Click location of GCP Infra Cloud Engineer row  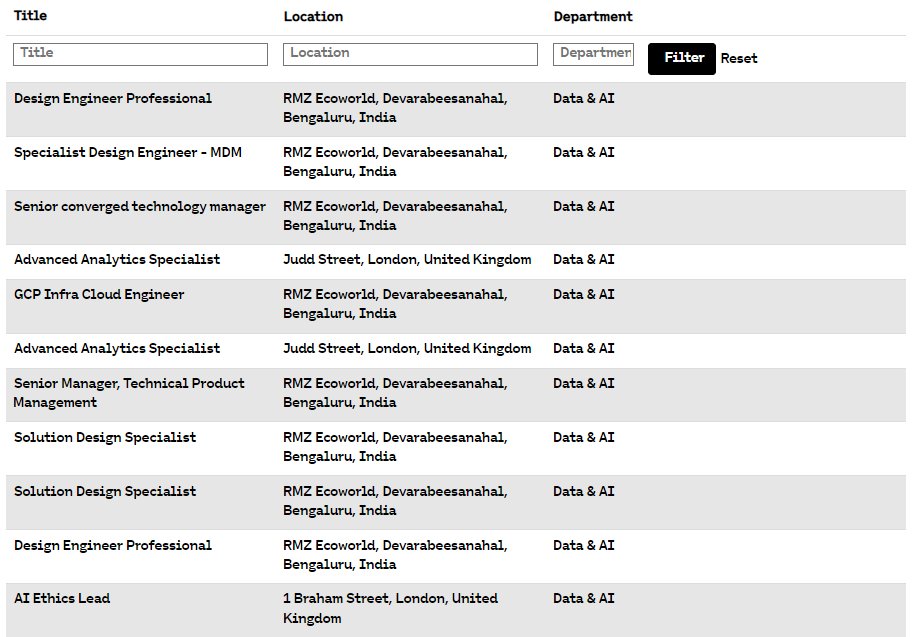tap(395, 304)
